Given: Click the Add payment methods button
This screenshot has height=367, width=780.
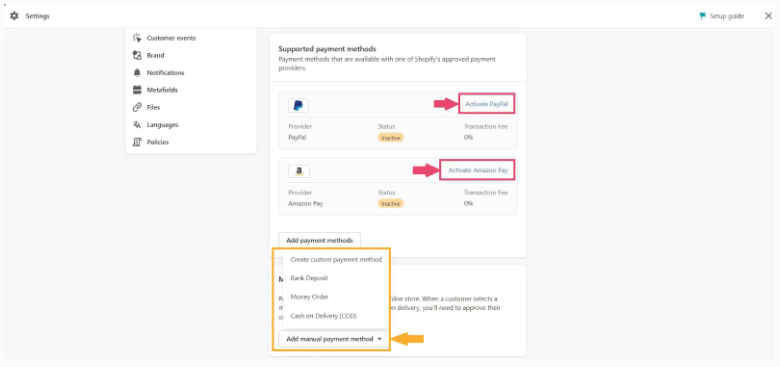Looking at the screenshot, I should tap(319, 240).
